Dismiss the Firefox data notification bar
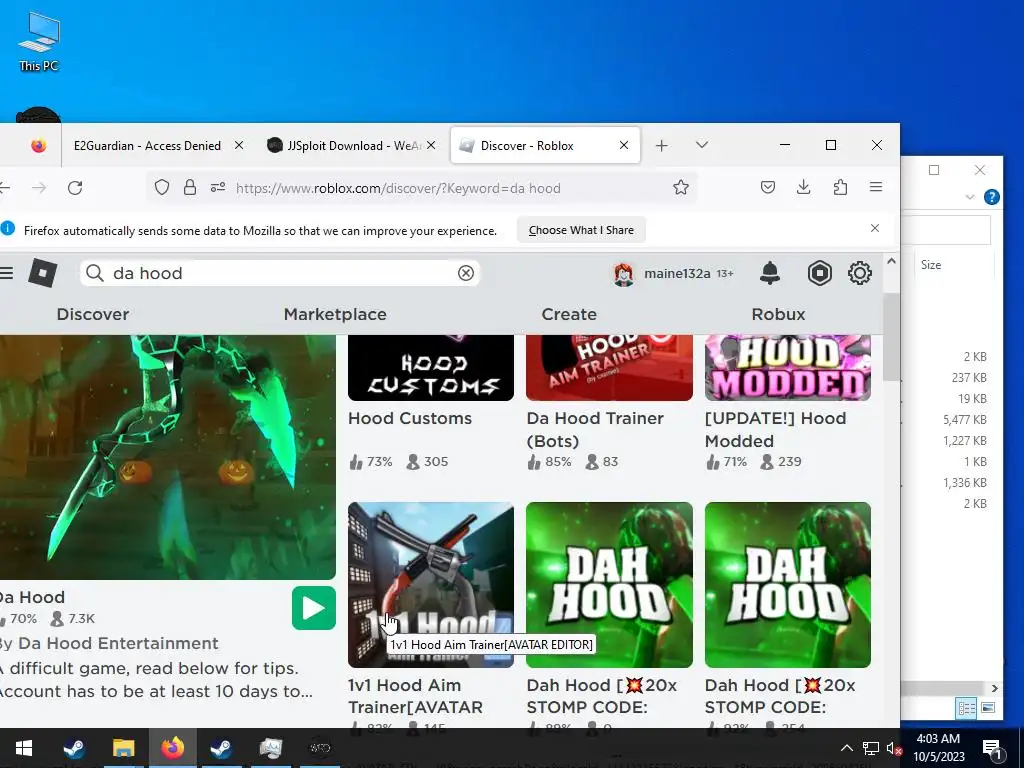This screenshot has width=1024, height=768. 875,229
